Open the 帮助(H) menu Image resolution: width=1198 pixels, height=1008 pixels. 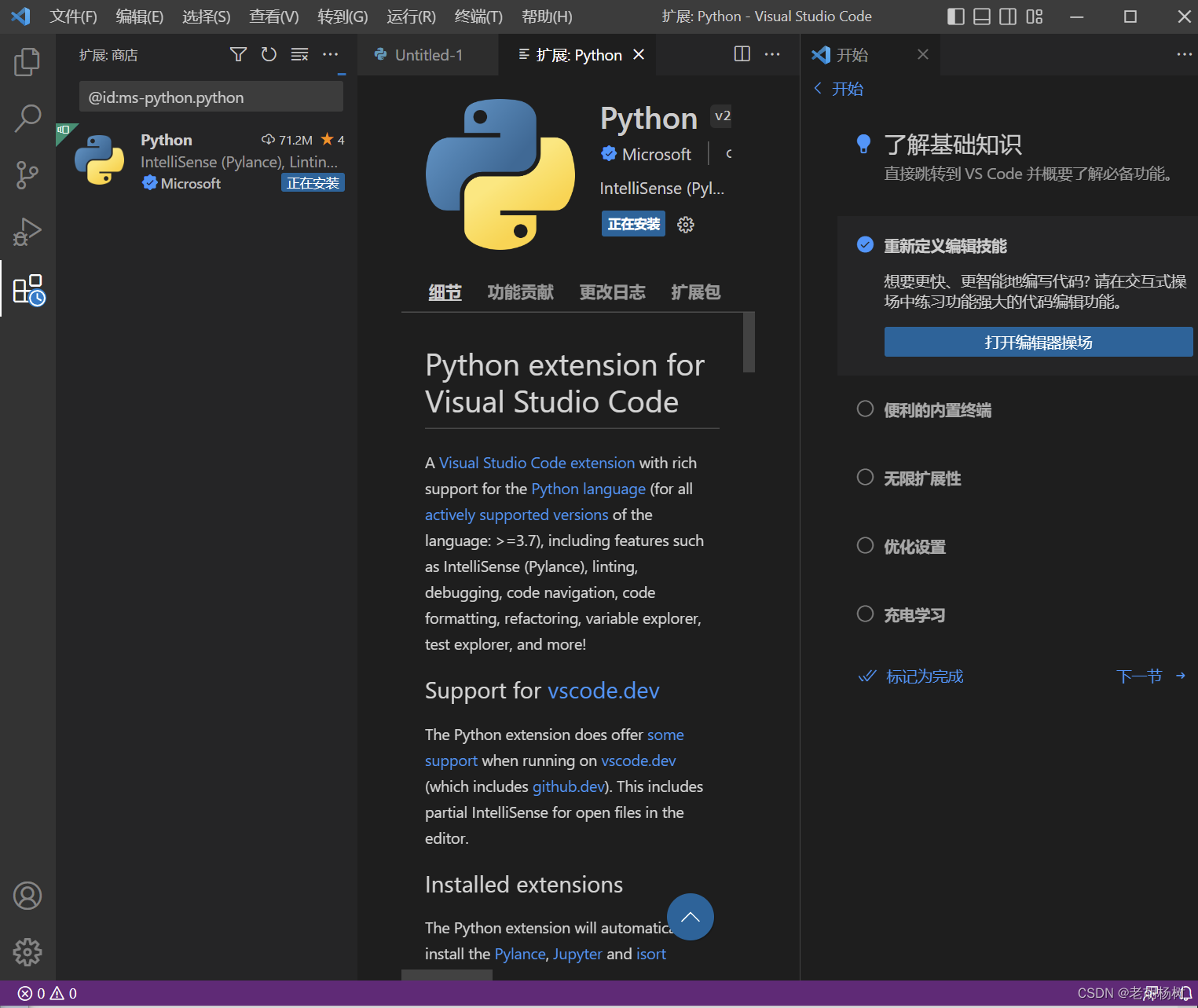tap(547, 16)
